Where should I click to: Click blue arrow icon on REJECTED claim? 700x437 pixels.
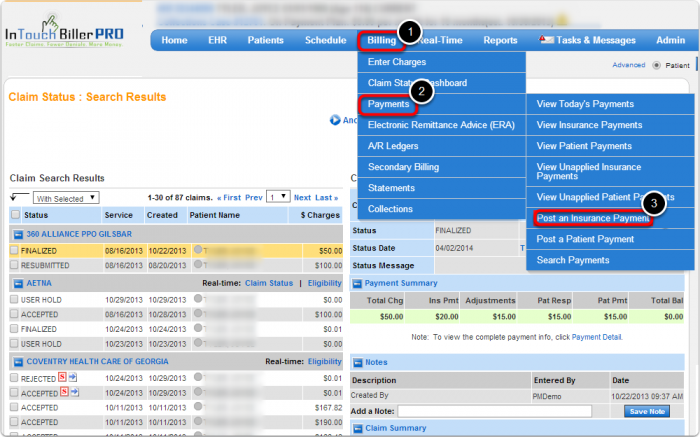coord(73,378)
